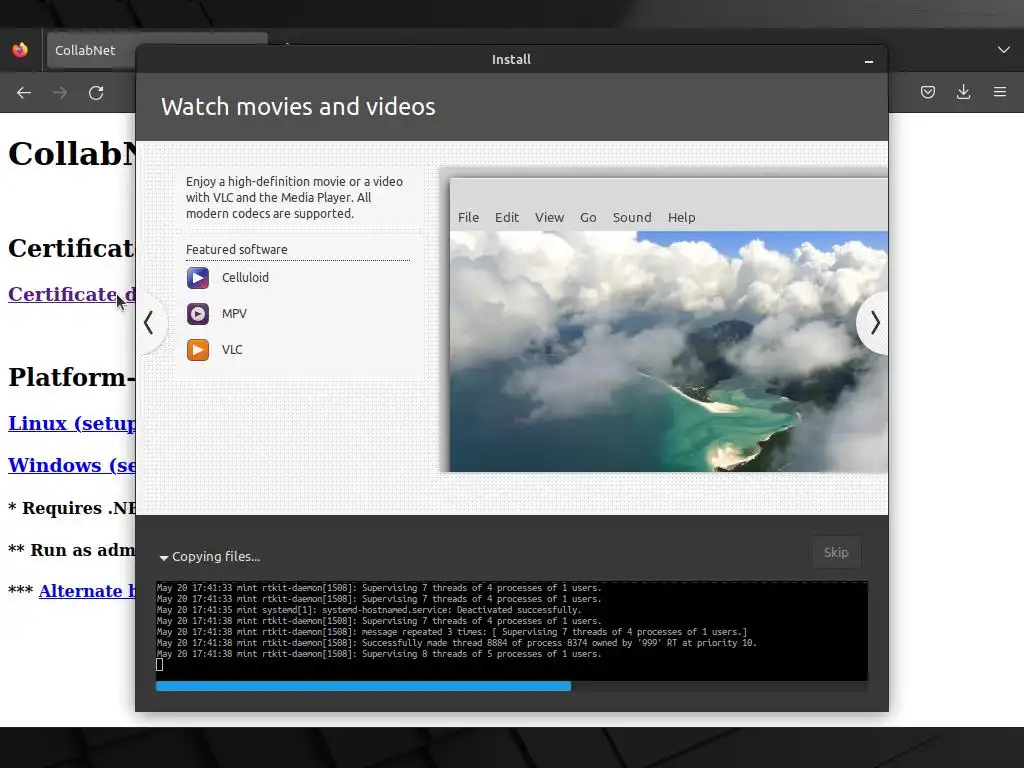Viewport: 1024px width, 768px height.
Task: Select the Celluloid label
Action: pos(245,278)
